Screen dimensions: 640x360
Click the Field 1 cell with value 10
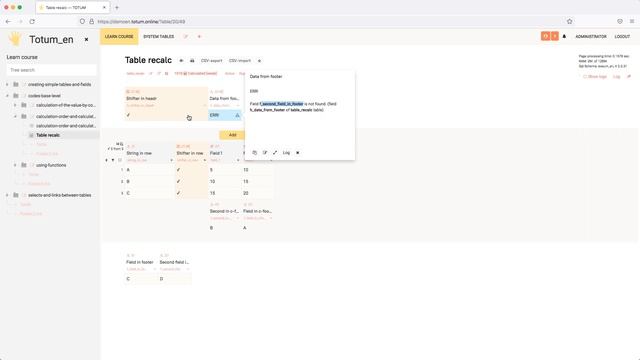225,181
